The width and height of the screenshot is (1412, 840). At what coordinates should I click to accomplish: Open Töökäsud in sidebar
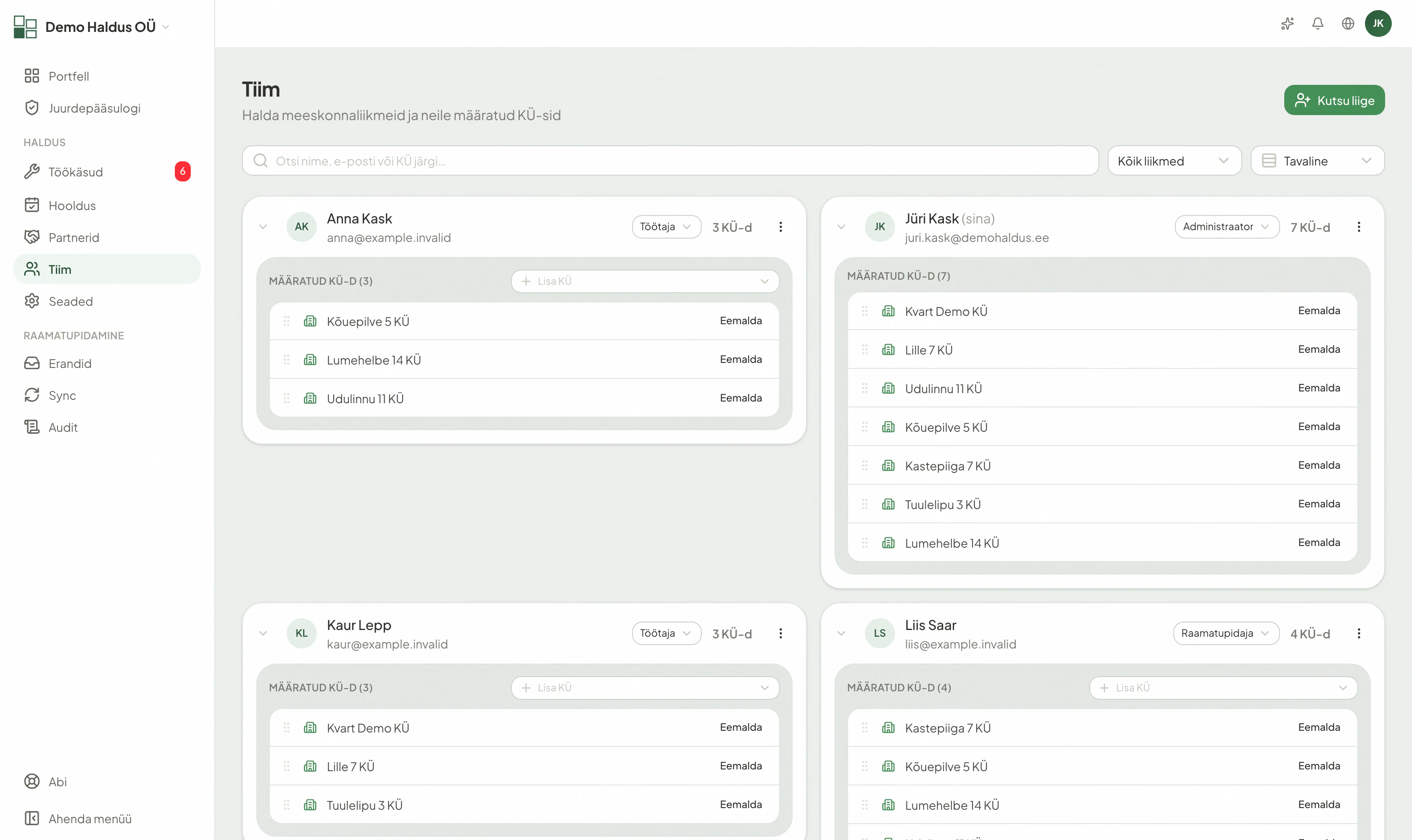coord(107,171)
